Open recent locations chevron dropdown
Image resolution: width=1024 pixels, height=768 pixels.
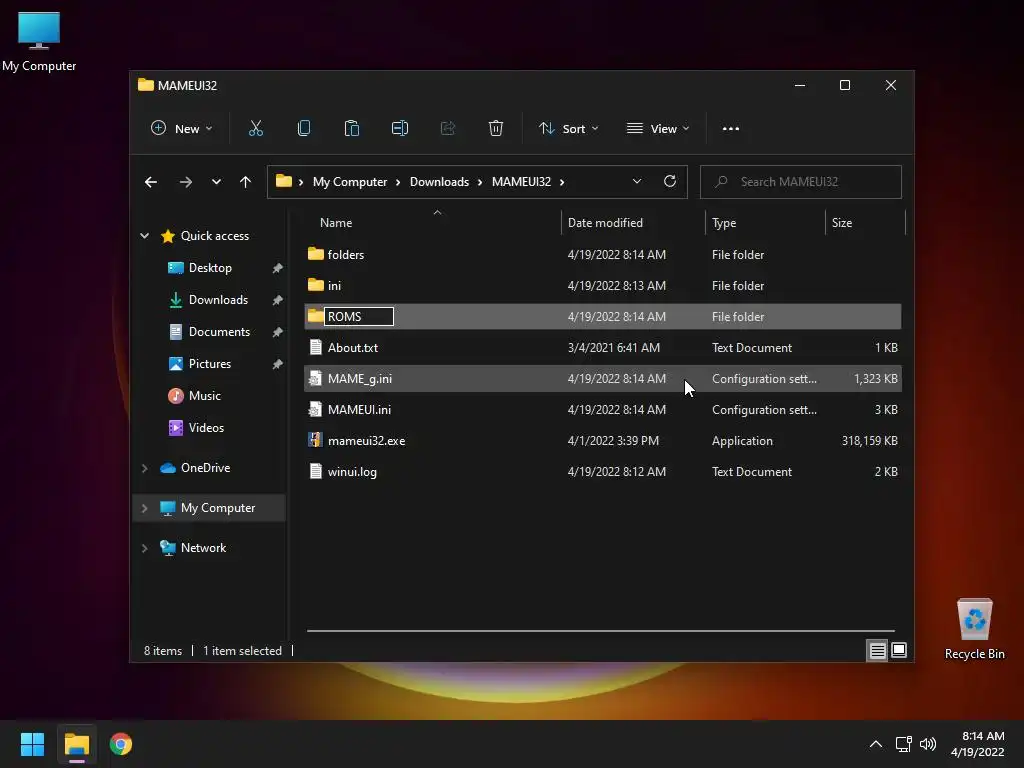[x=216, y=182]
